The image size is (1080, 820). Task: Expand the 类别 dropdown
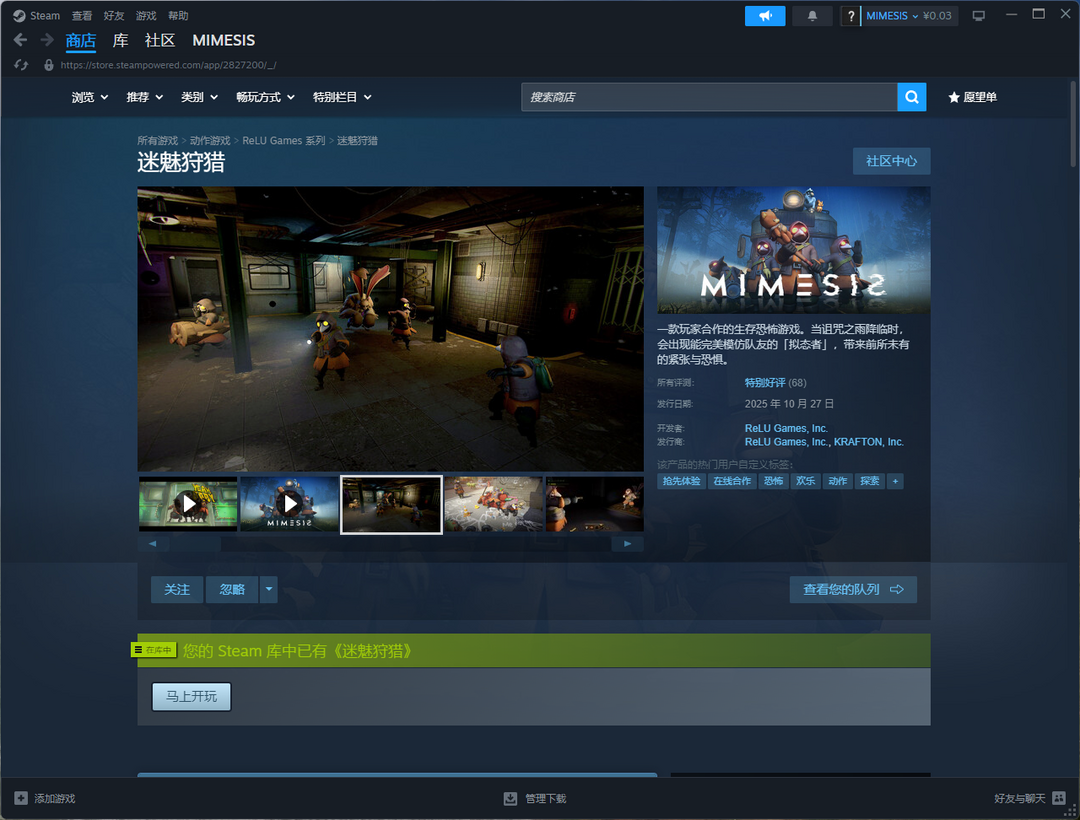coord(199,97)
